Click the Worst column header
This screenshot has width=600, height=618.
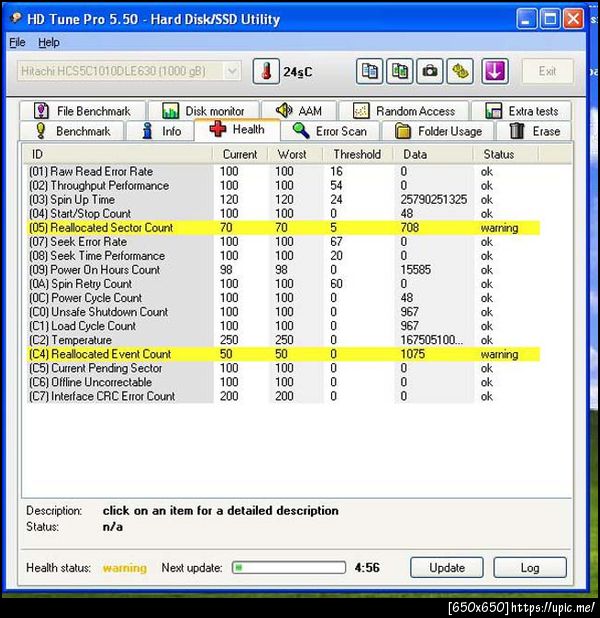295,154
